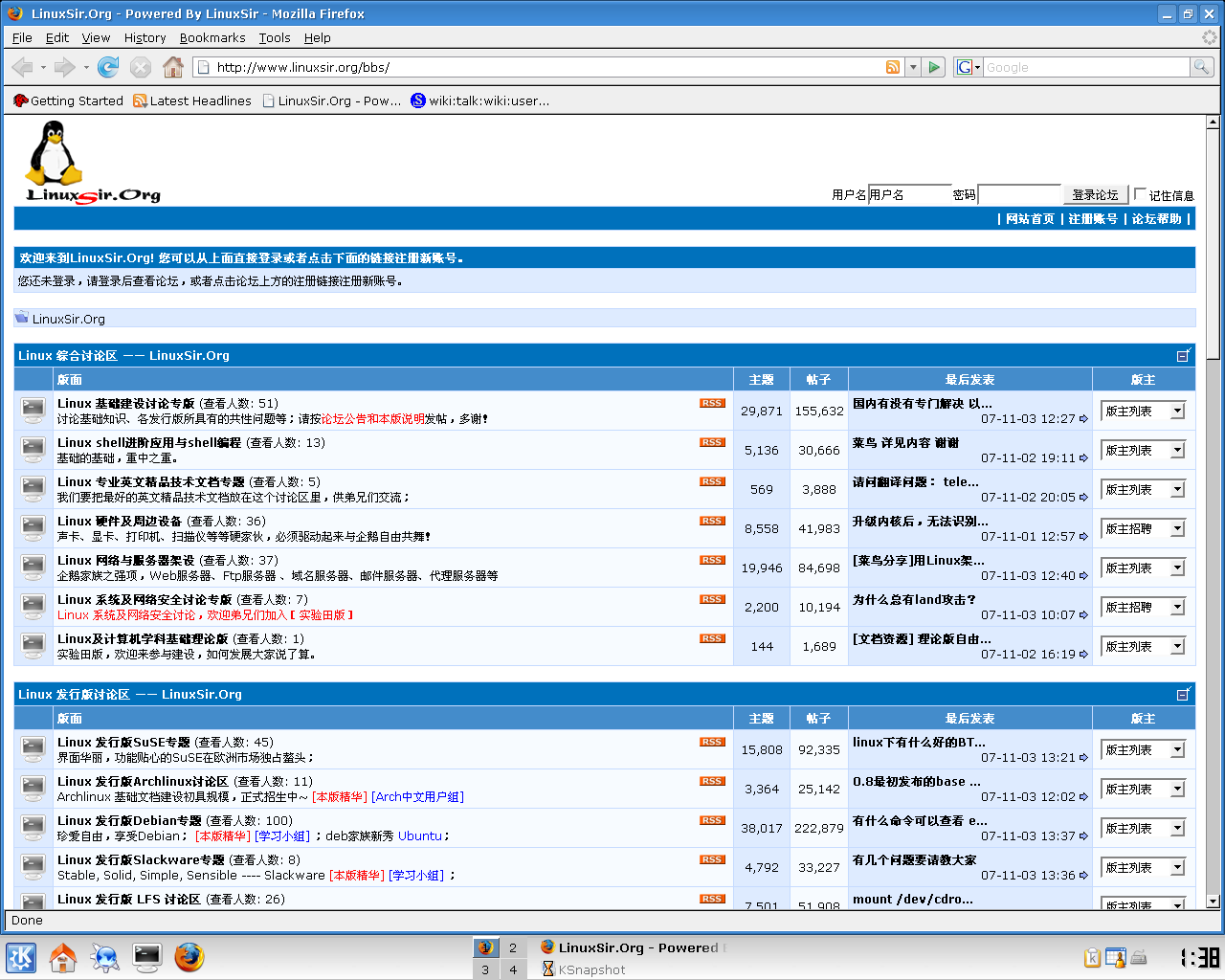
Task: Open 版主列表 dropdown for SuSE专题 row
Action: click(x=1144, y=749)
